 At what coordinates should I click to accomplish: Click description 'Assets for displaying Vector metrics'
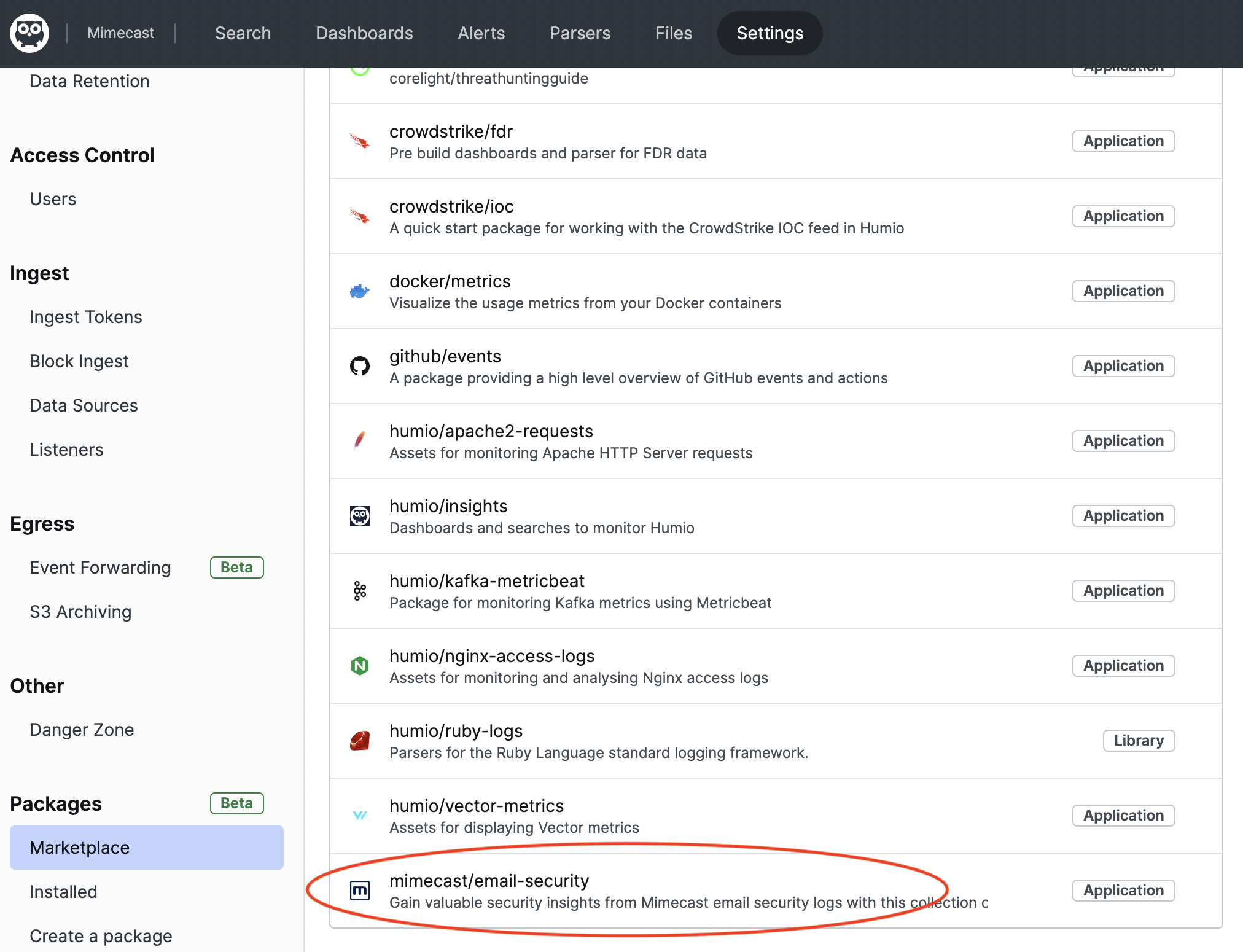(x=514, y=828)
